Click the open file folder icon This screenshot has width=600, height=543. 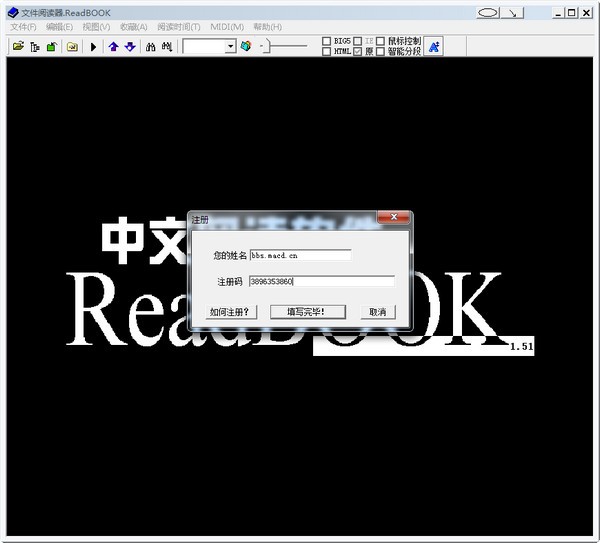pyautogui.click(x=18, y=47)
